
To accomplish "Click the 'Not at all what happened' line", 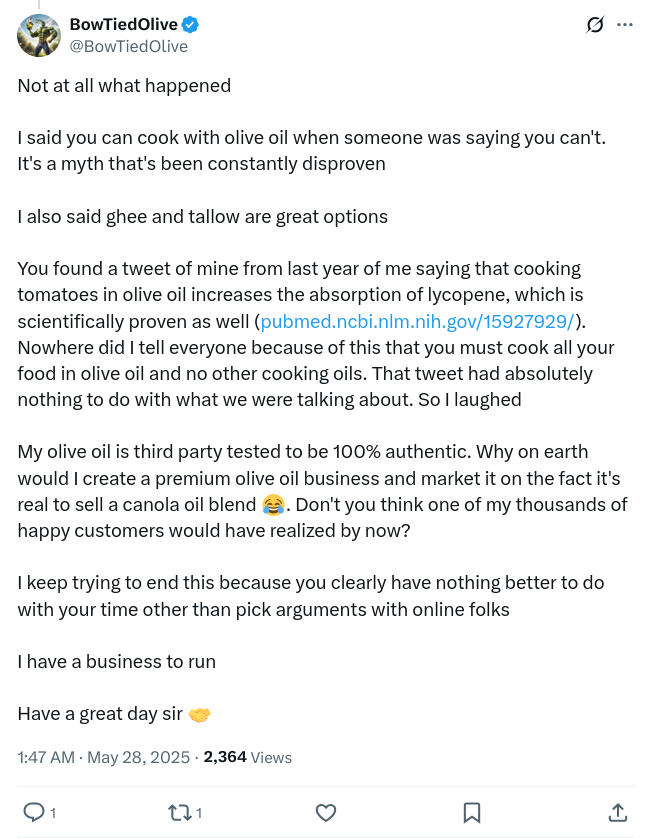I will (124, 86).
